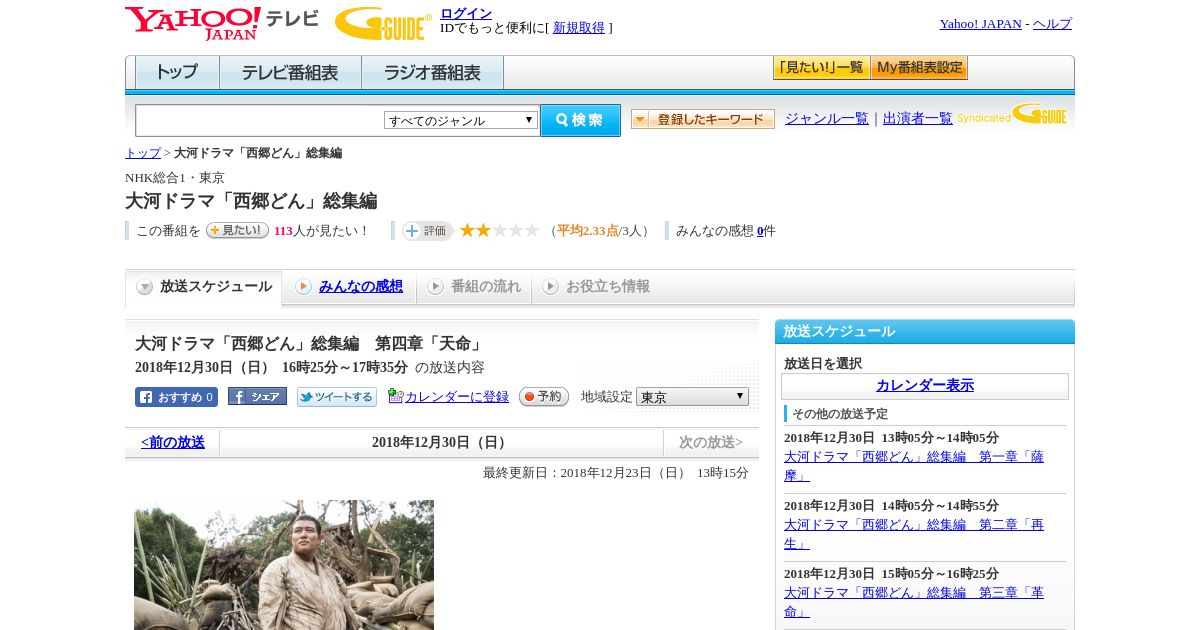Click the Syndicated G-GUIDE logo
Image resolution: width=1200 pixels, height=630 pixels.
1012,115
